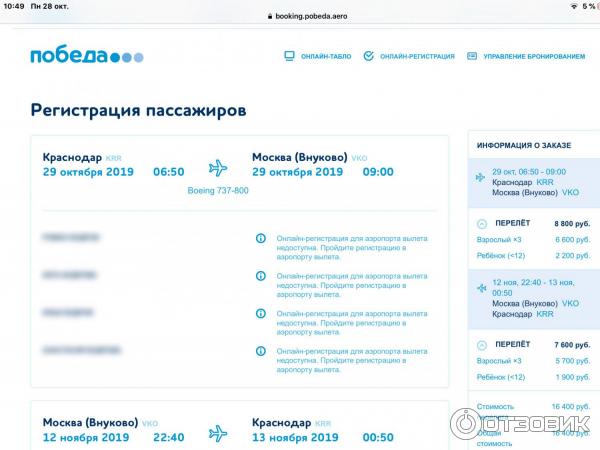
Task: Collapse the Перелёт section priced 7 600 руб.
Action: click(483, 345)
